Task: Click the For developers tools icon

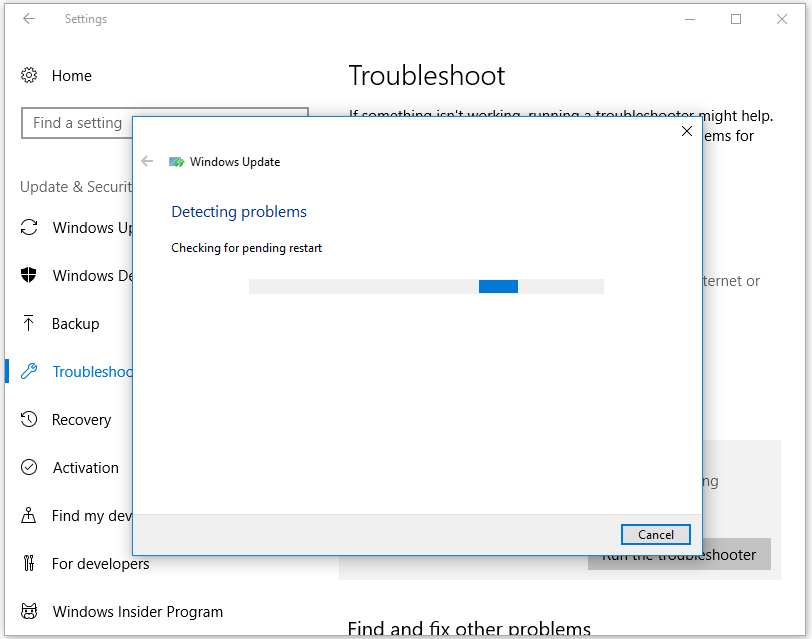Action: coord(29,563)
